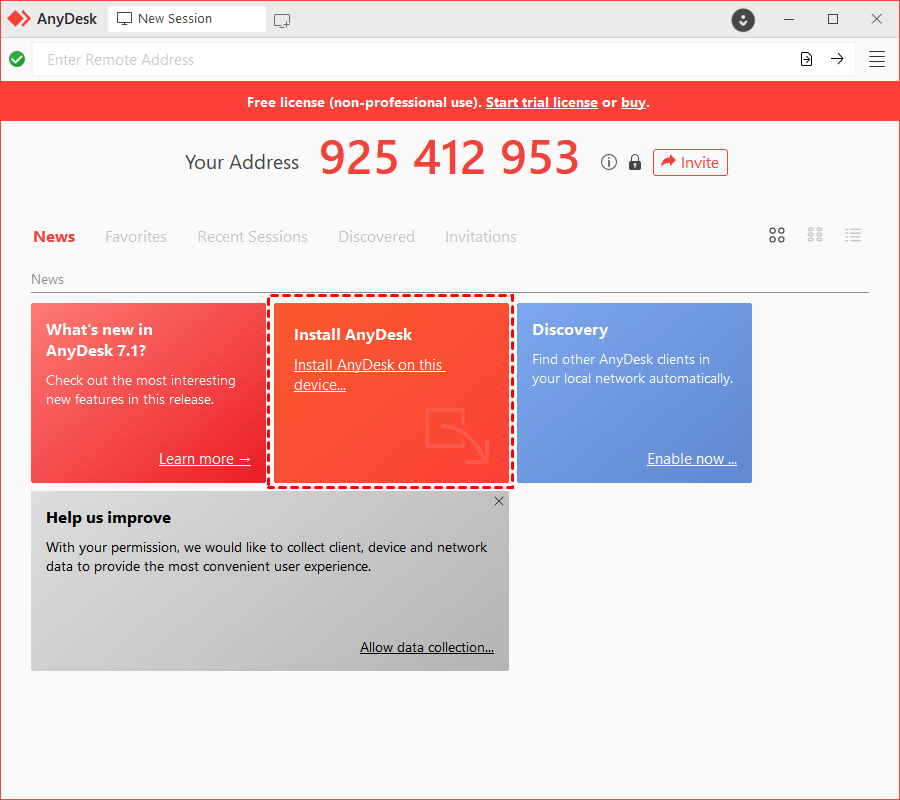
Task: Open the hamburger main menu
Action: (877, 59)
